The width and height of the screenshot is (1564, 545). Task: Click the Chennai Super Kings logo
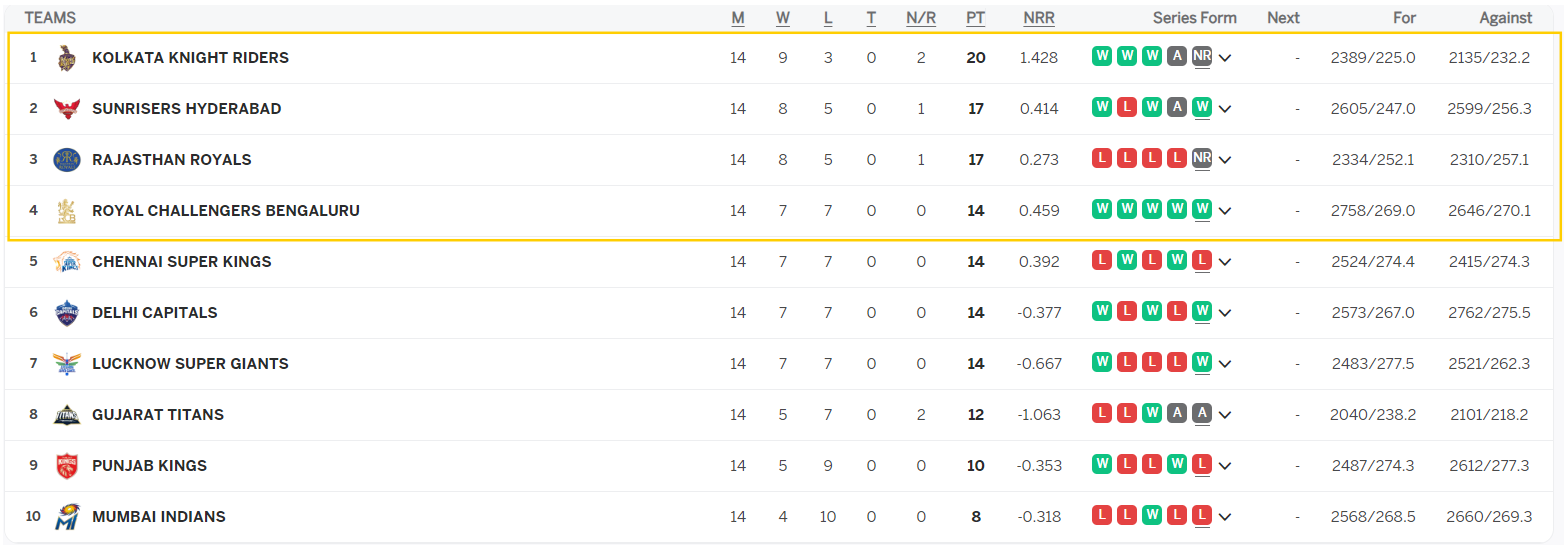point(67,262)
